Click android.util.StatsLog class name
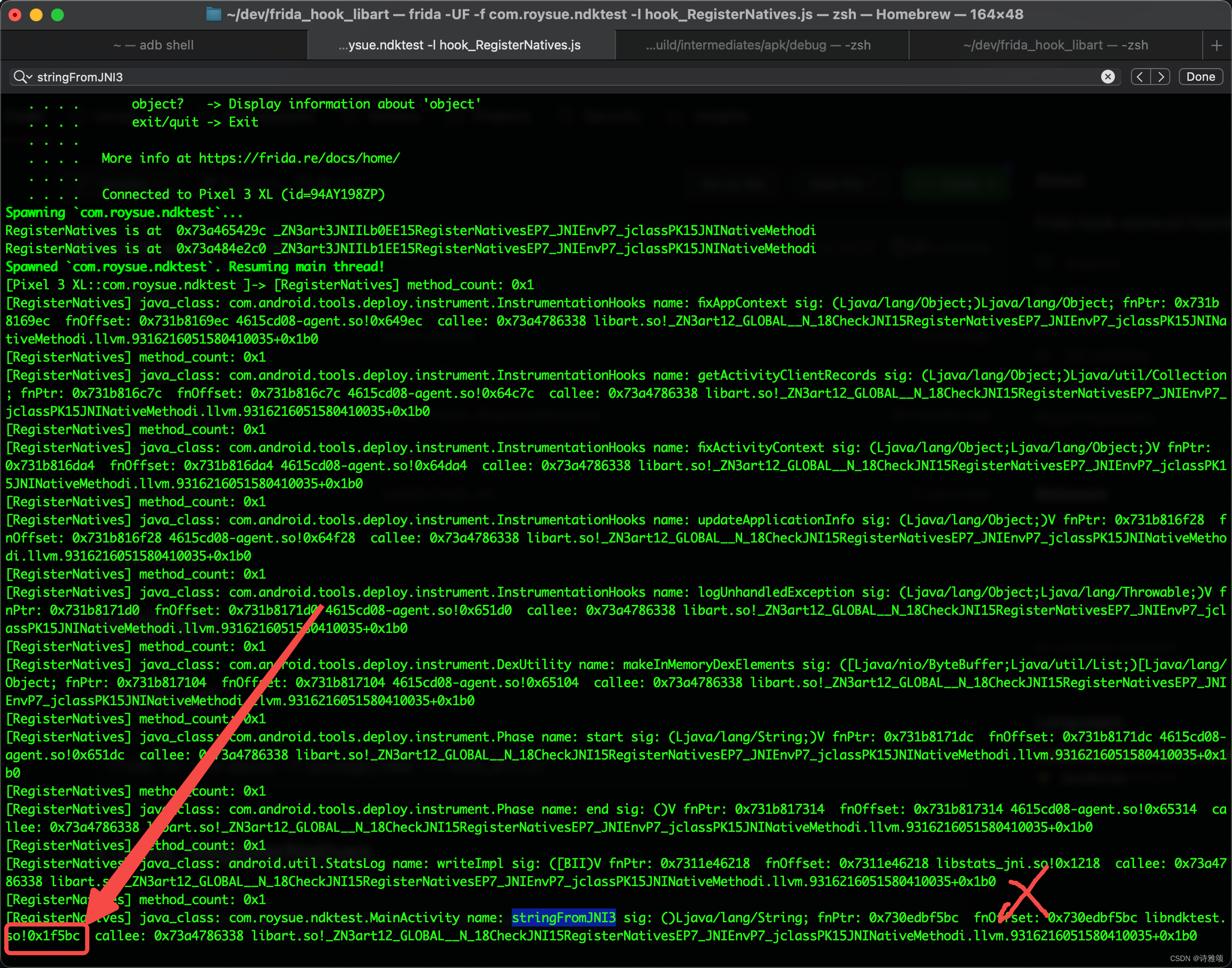1232x968 pixels. (306, 864)
